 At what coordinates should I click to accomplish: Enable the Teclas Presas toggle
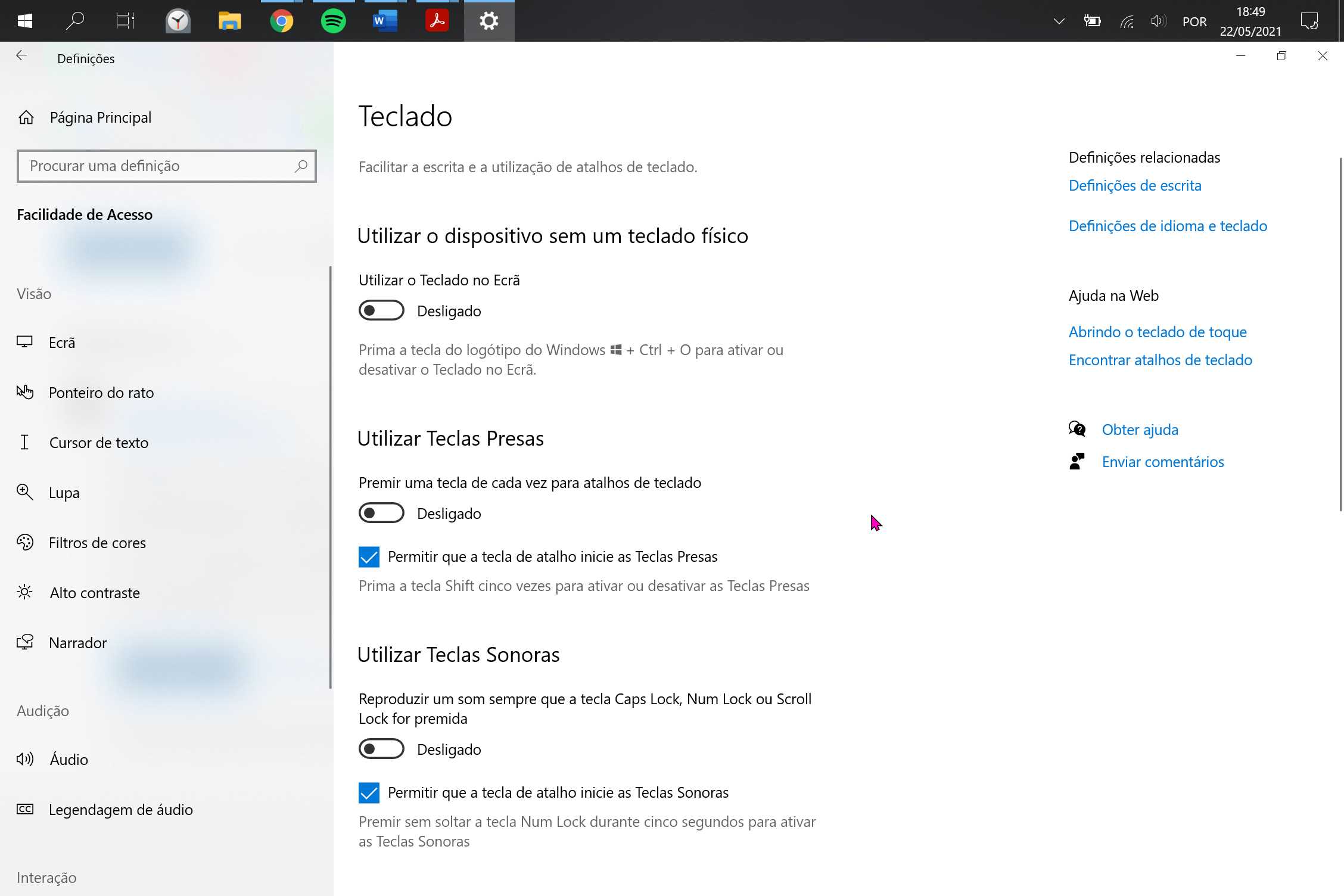381,513
